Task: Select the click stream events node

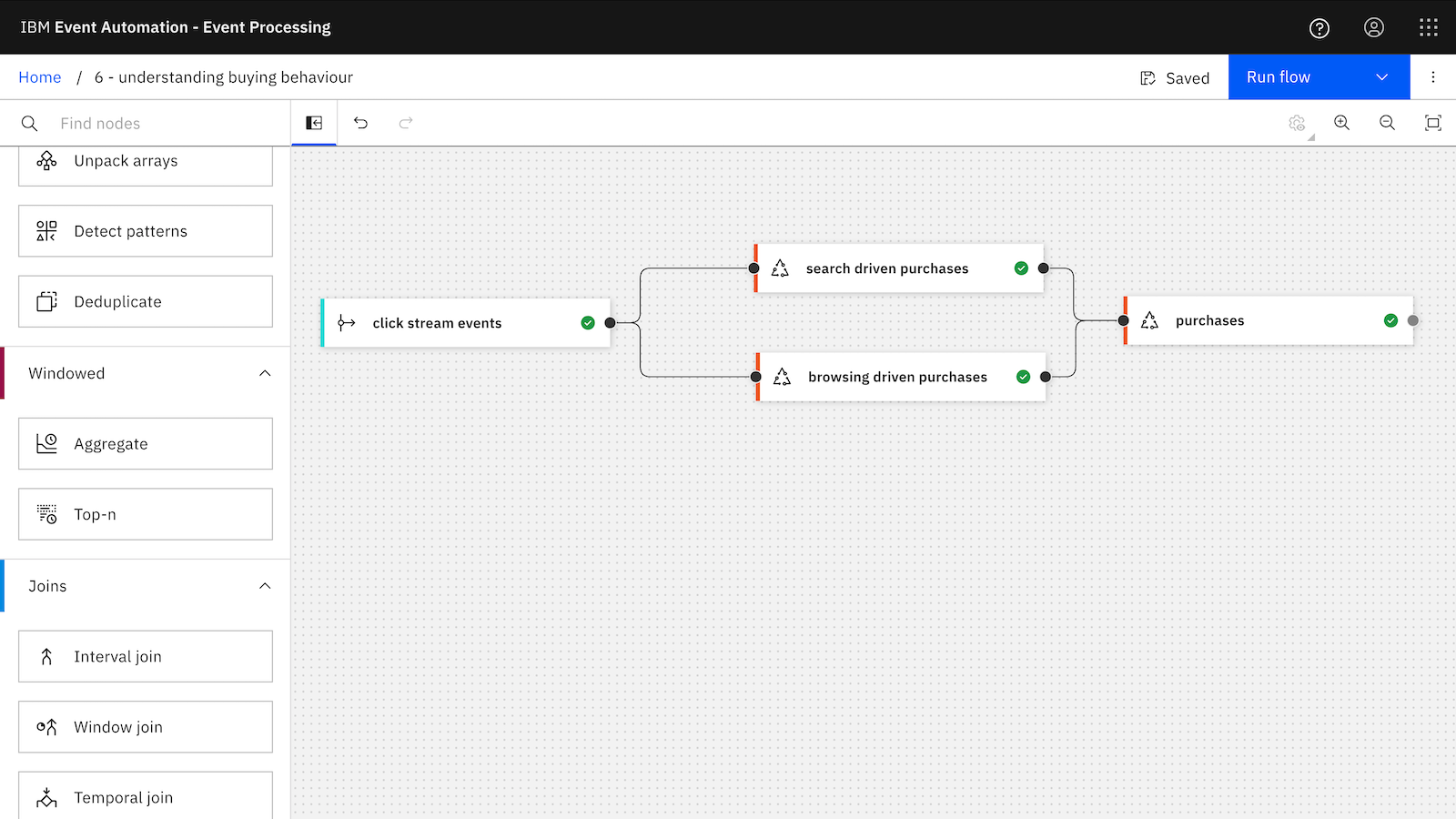Action: pos(465,323)
